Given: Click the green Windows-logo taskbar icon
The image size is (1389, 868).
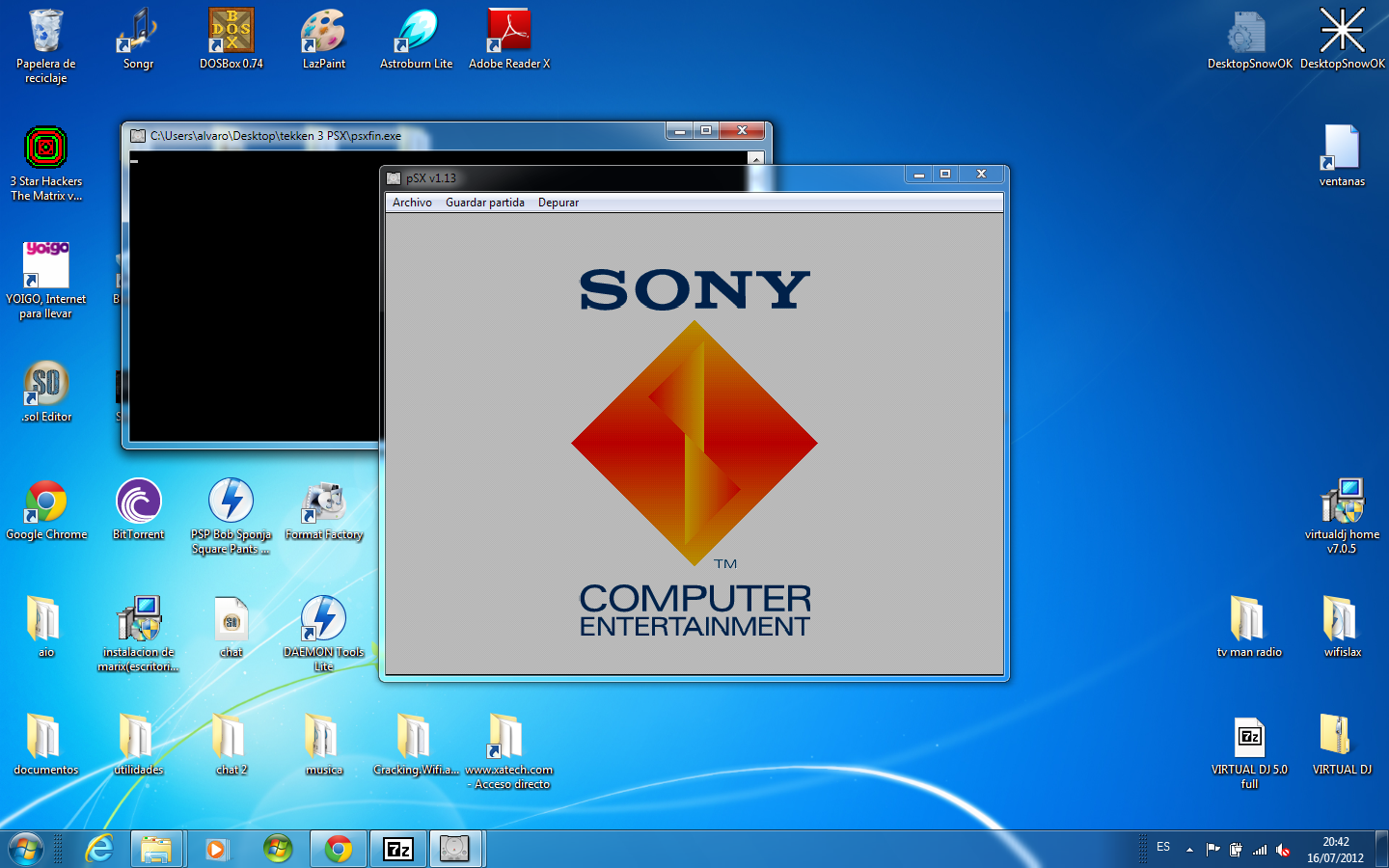Looking at the screenshot, I should [x=278, y=850].
